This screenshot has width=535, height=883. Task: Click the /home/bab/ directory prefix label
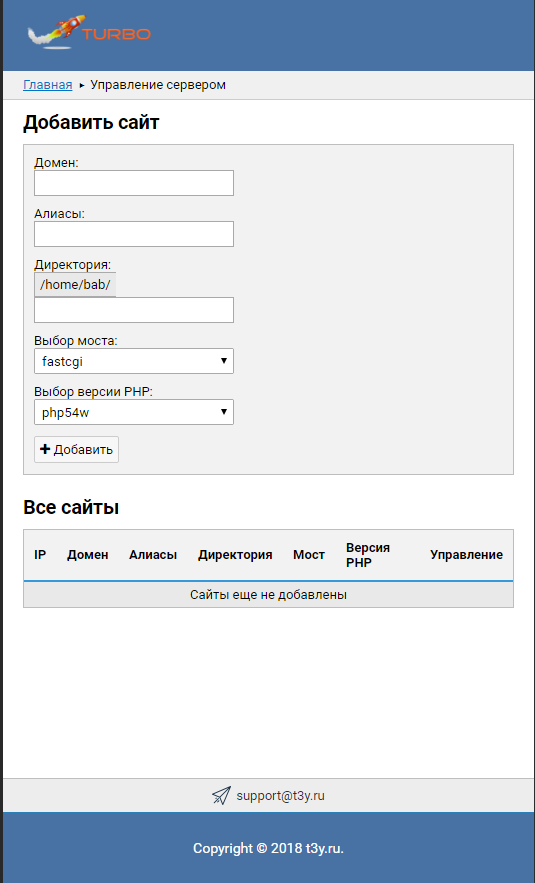pos(75,285)
